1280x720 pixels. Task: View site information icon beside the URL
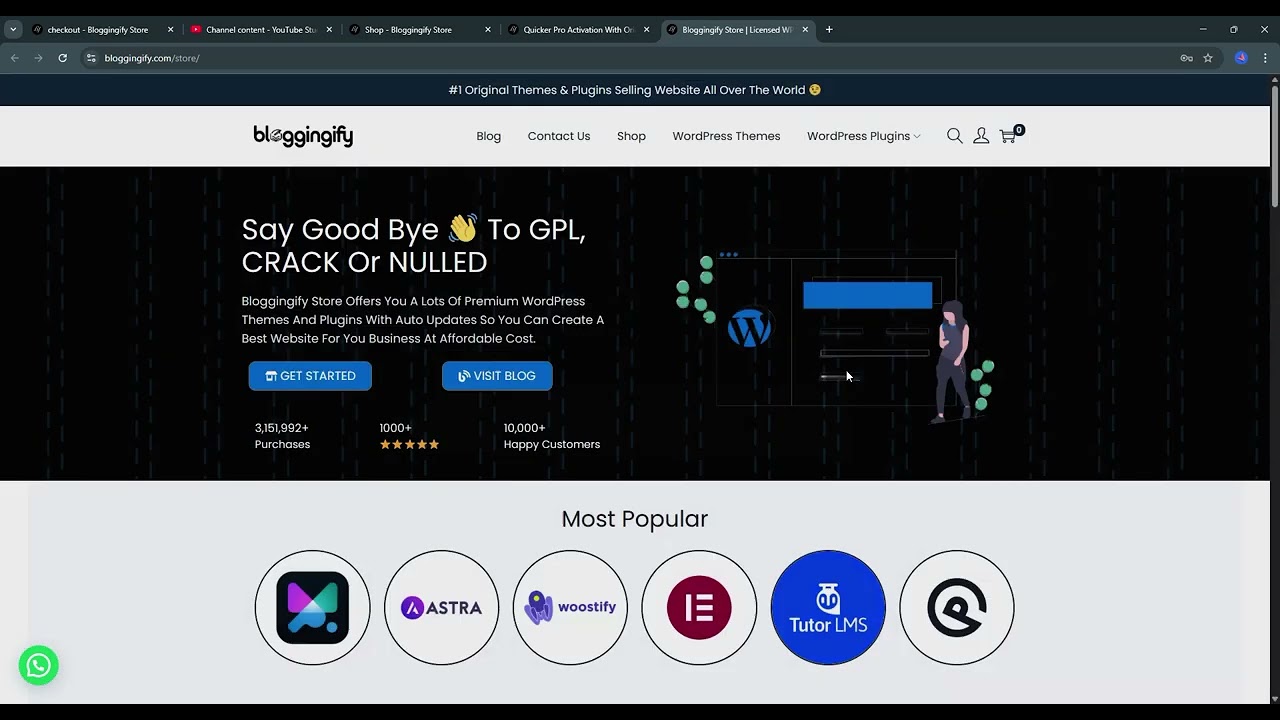pos(91,58)
